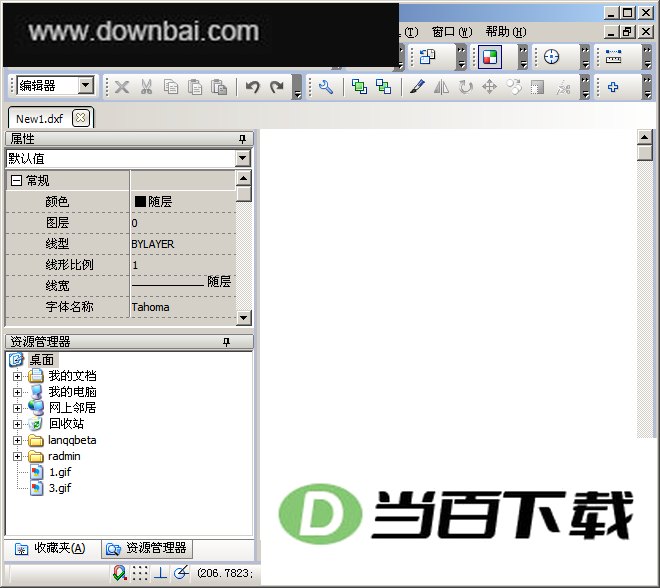Toggle the grid dots status icon

coord(140,573)
